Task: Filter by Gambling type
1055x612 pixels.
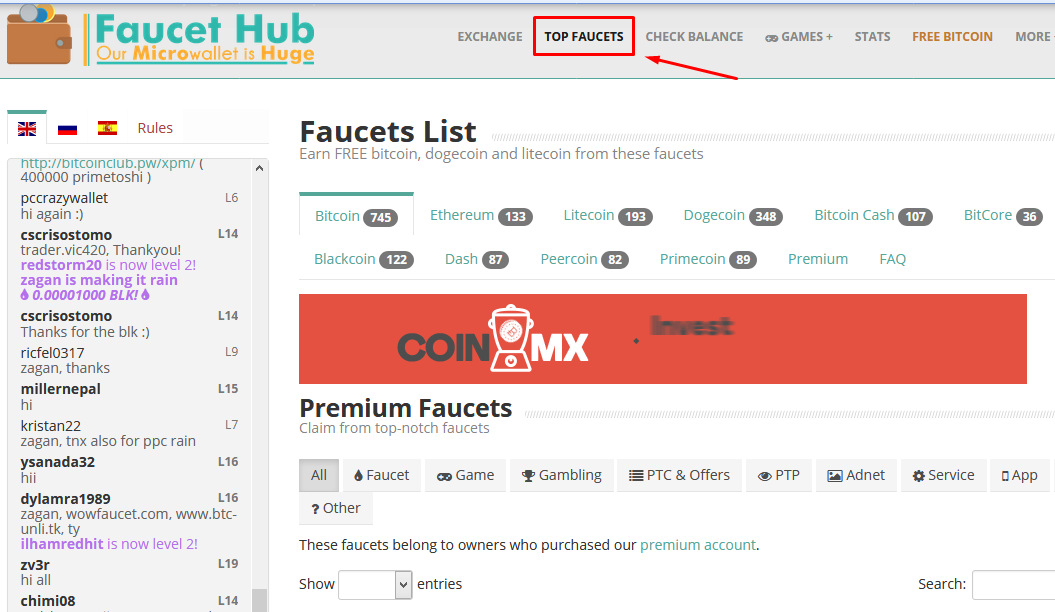Action: [561, 475]
